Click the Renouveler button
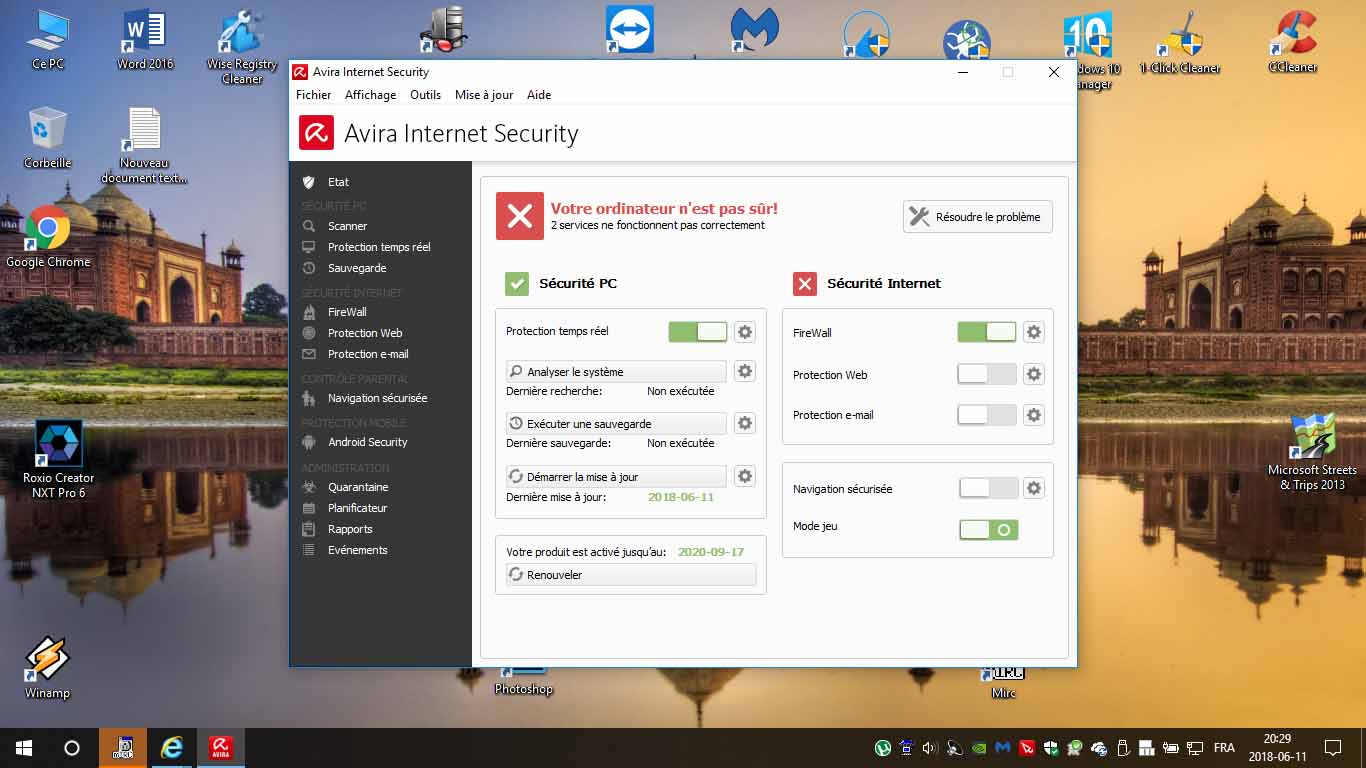The width and height of the screenshot is (1366, 768). pos(631,575)
